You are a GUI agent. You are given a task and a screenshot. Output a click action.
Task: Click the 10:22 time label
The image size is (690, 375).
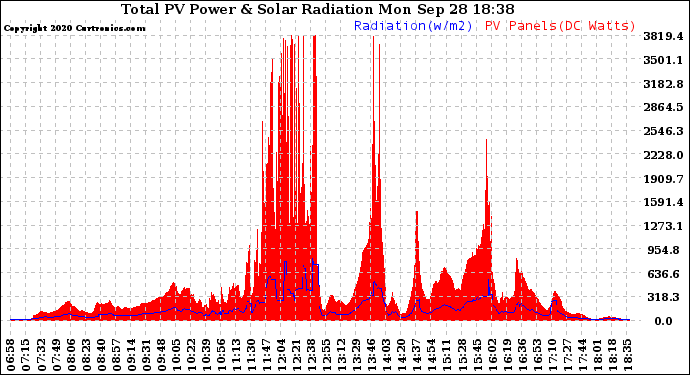(x=191, y=355)
